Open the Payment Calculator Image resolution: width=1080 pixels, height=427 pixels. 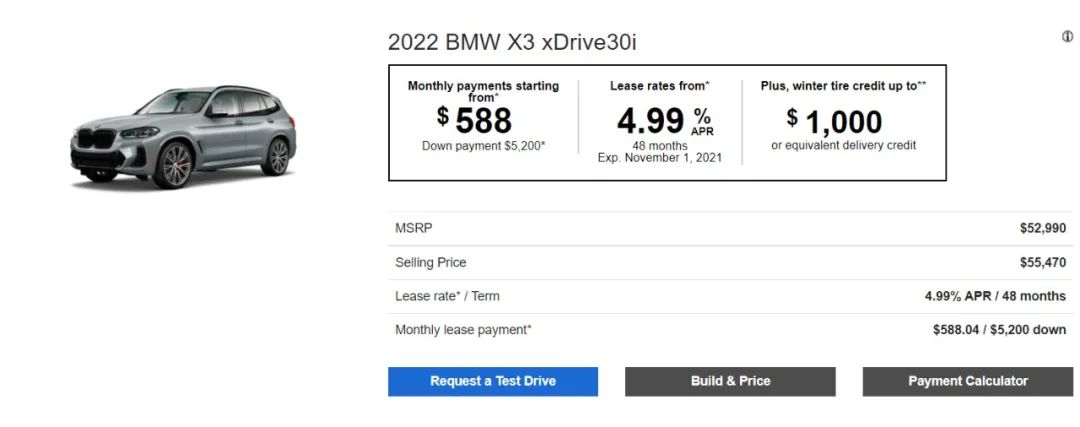(x=968, y=382)
